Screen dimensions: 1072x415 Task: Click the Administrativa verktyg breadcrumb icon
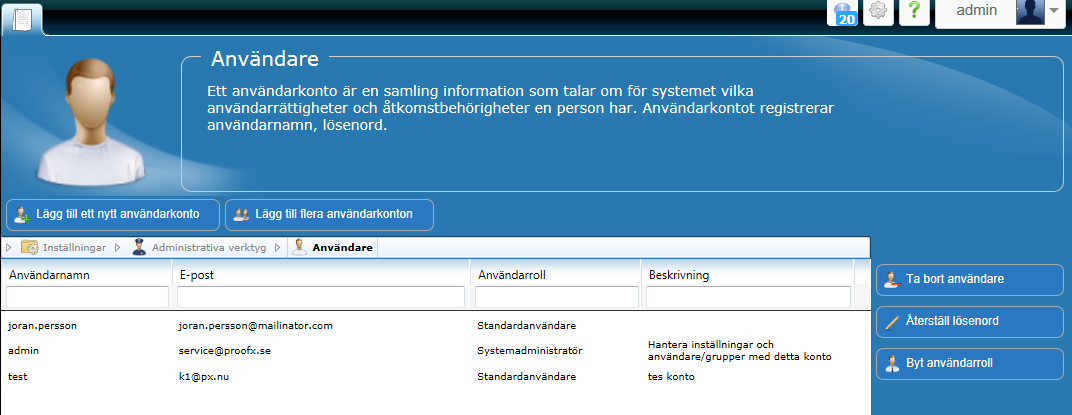pyautogui.click(x=139, y=247)
